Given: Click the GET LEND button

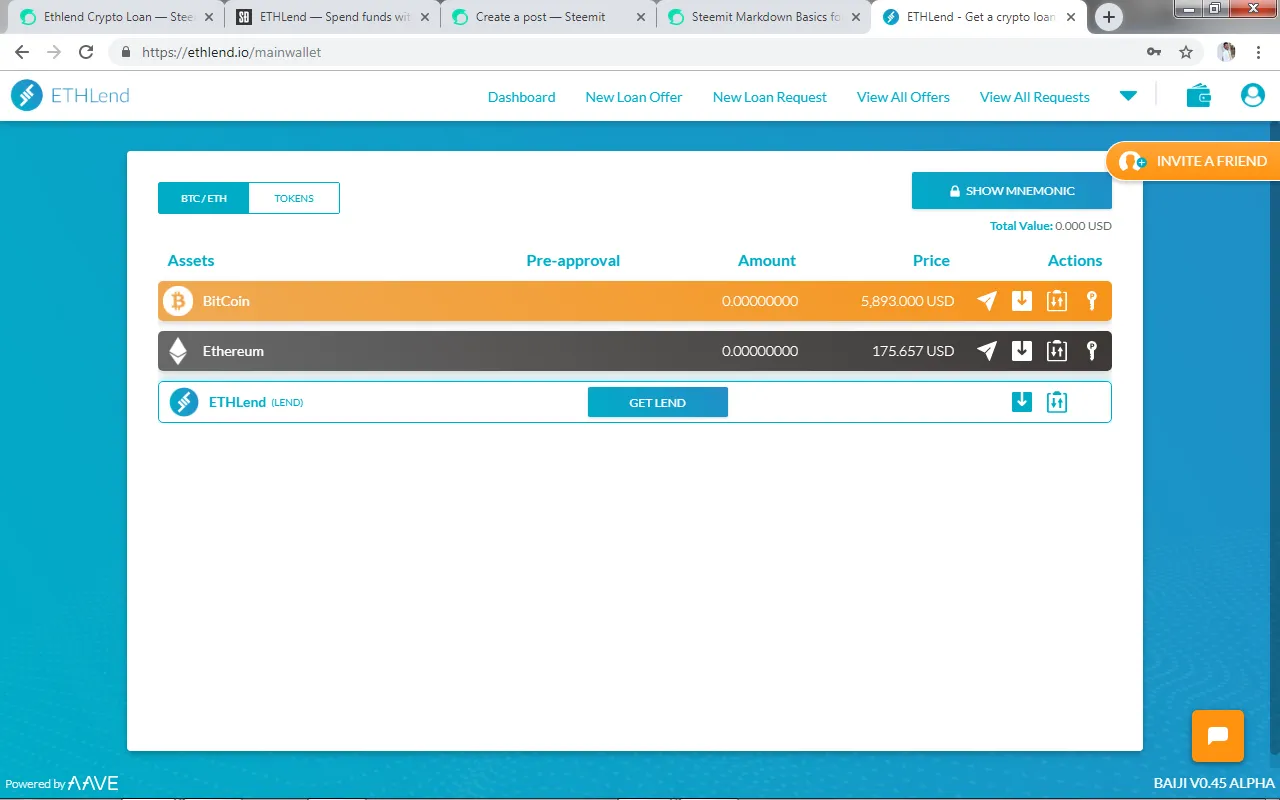Looking at the screenshot, I should click(658, 402).
